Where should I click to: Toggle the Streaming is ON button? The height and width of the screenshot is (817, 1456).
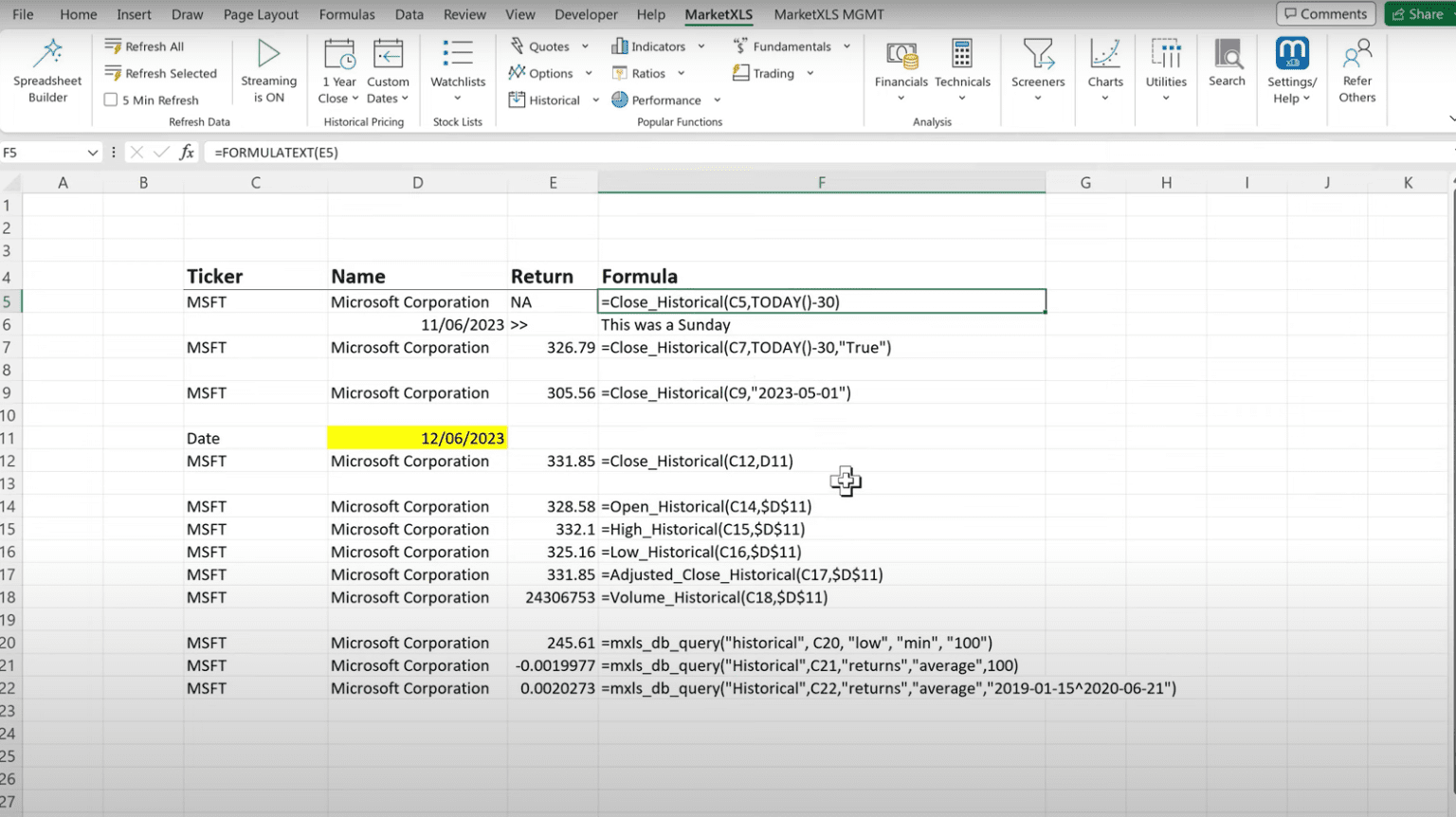pyautogui.click(x=268, y=70)
